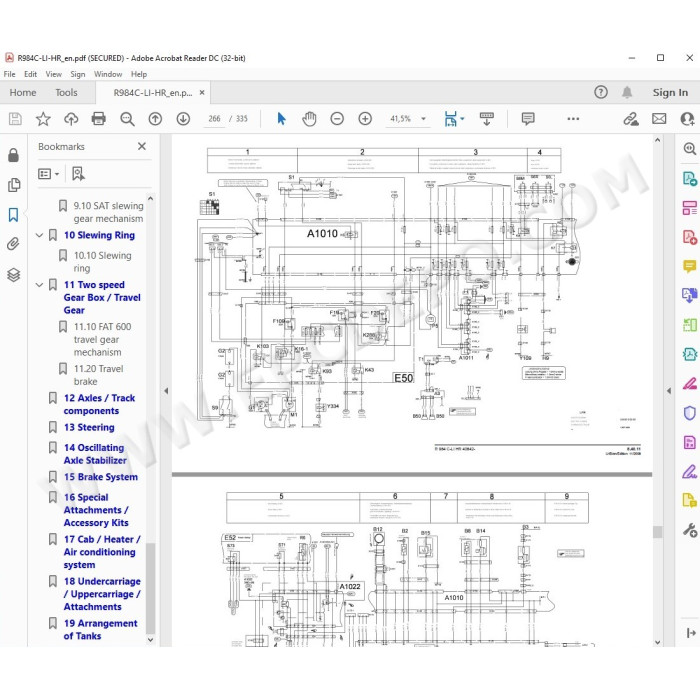Image resolution: width=700 pixels, height=700 pixels.
Task: Zoom out with minus button
Action: pyautogui.click(x=337, y=119)
